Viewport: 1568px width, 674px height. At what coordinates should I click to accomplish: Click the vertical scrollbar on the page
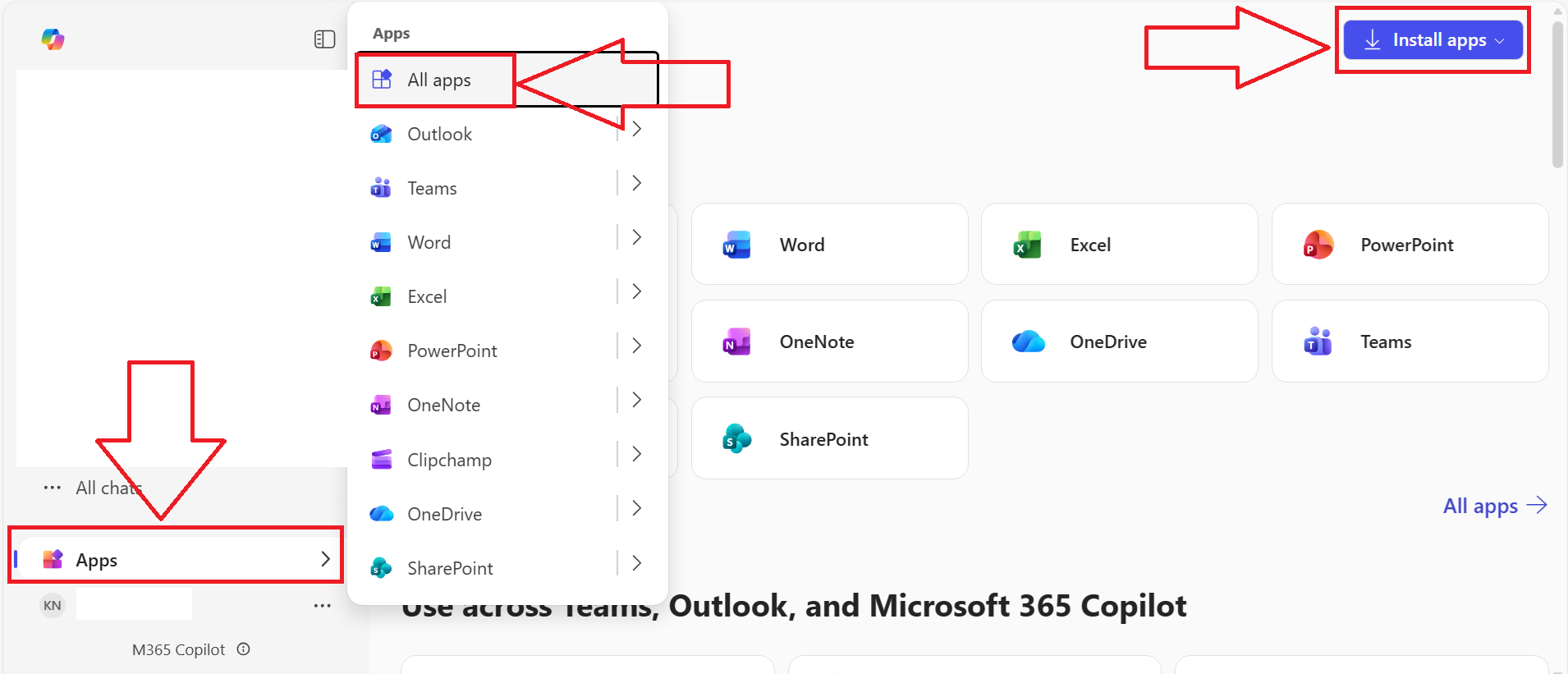1557,94
